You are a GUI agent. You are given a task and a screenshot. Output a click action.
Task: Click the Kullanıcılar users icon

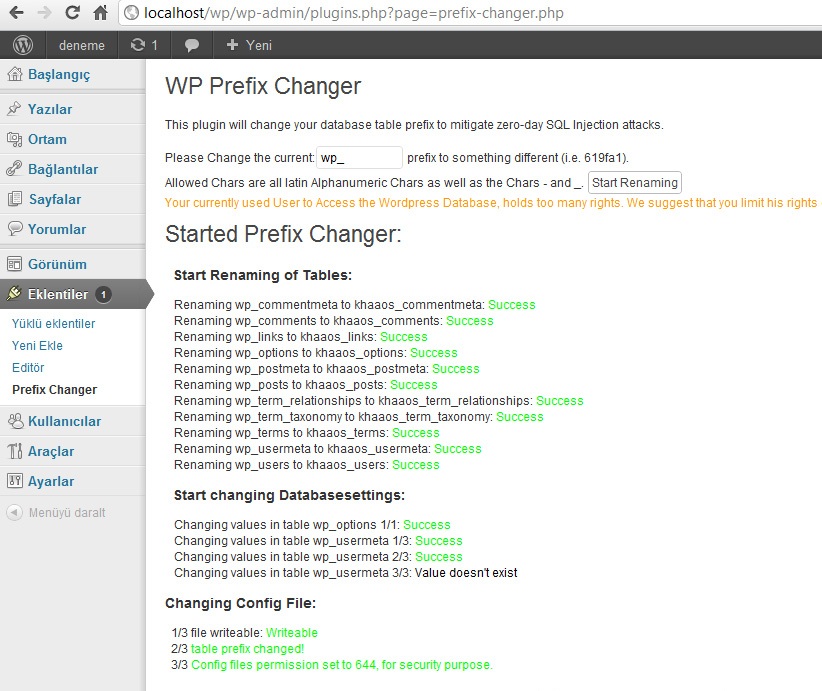pyautogui.click(x=15, y=421)
